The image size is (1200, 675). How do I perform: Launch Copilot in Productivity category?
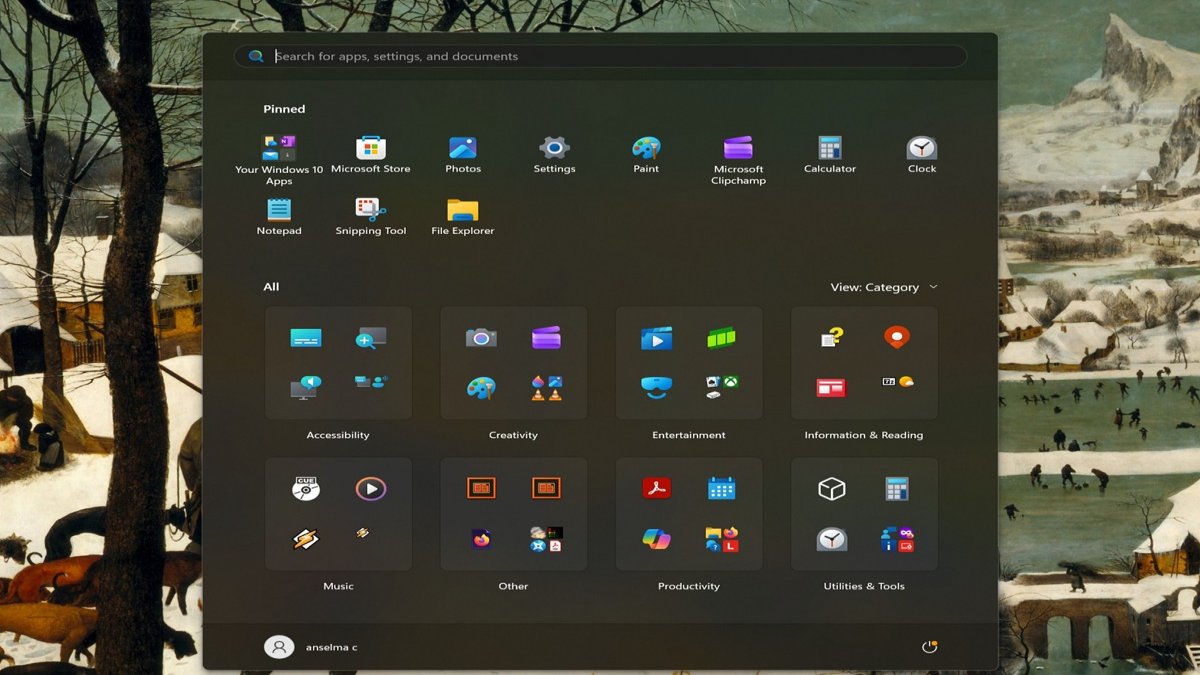pos(657,539)
